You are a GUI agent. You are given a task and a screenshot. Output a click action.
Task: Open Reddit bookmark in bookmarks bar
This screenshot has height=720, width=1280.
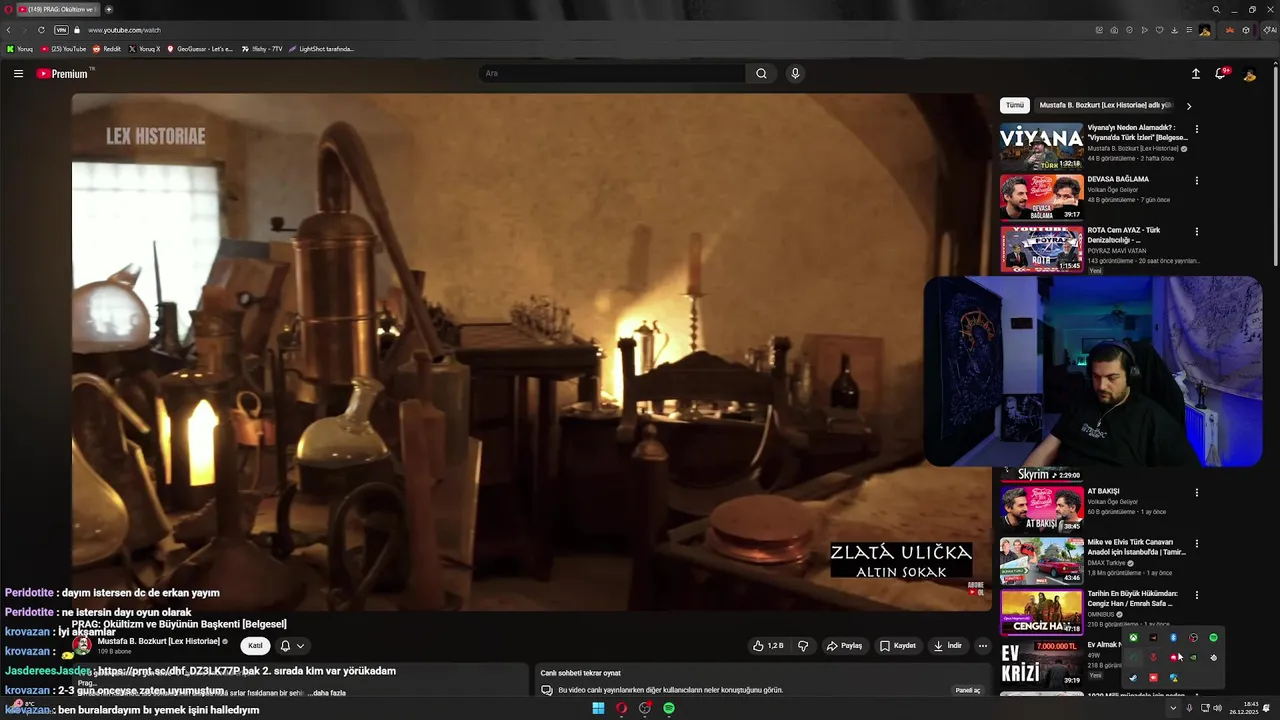coord(107,49)
